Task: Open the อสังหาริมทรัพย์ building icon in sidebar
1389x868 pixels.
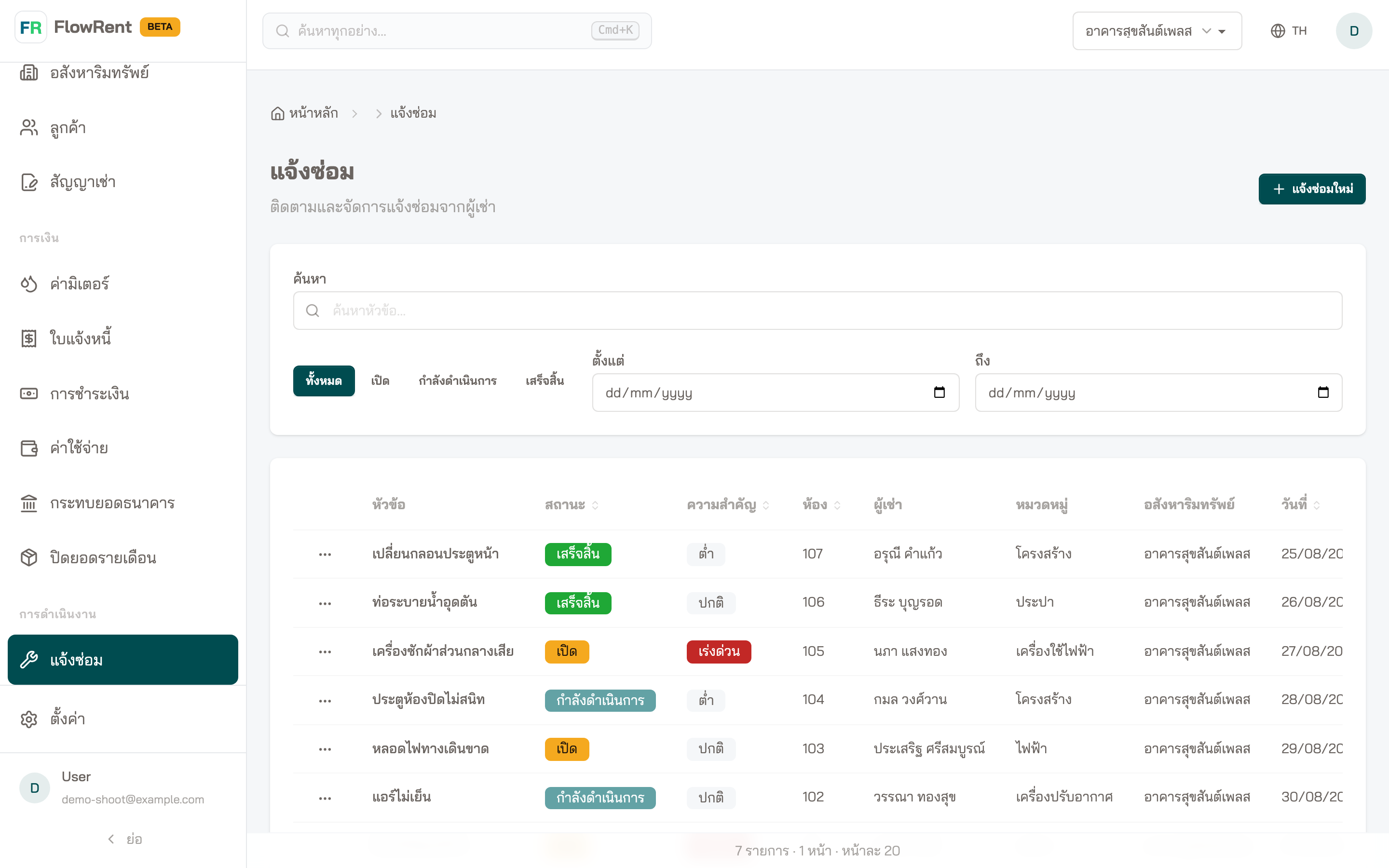Action: tap(29, 73)
